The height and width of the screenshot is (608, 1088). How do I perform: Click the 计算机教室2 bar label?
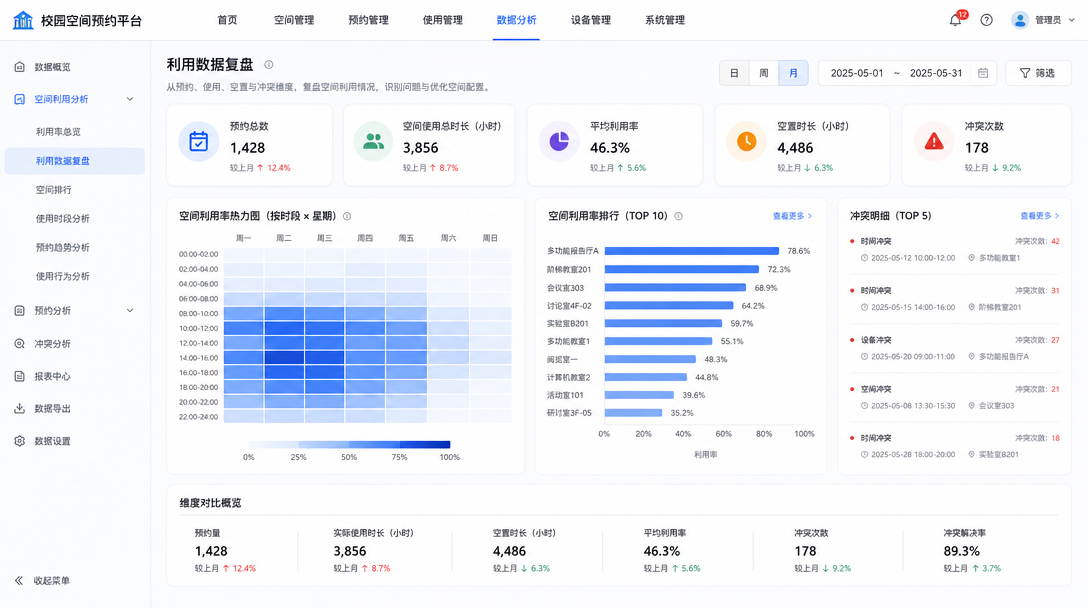(568, 378)
